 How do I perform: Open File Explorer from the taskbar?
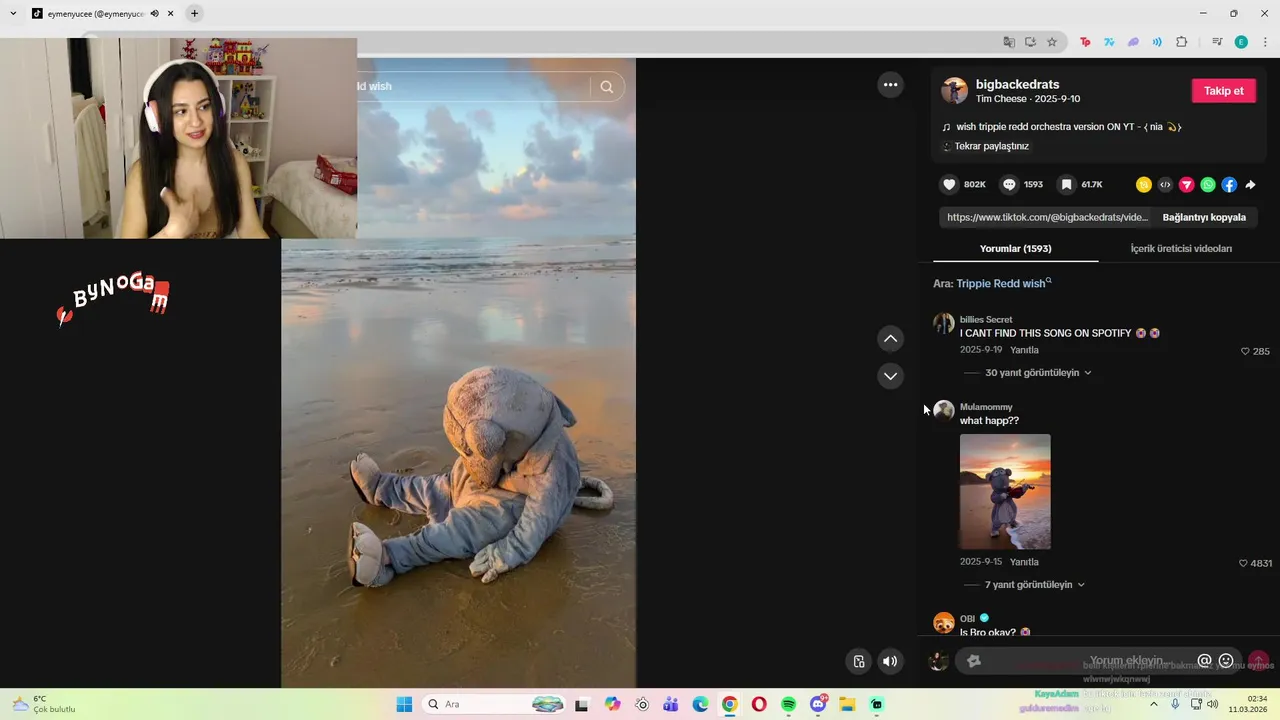click(847, 704)
